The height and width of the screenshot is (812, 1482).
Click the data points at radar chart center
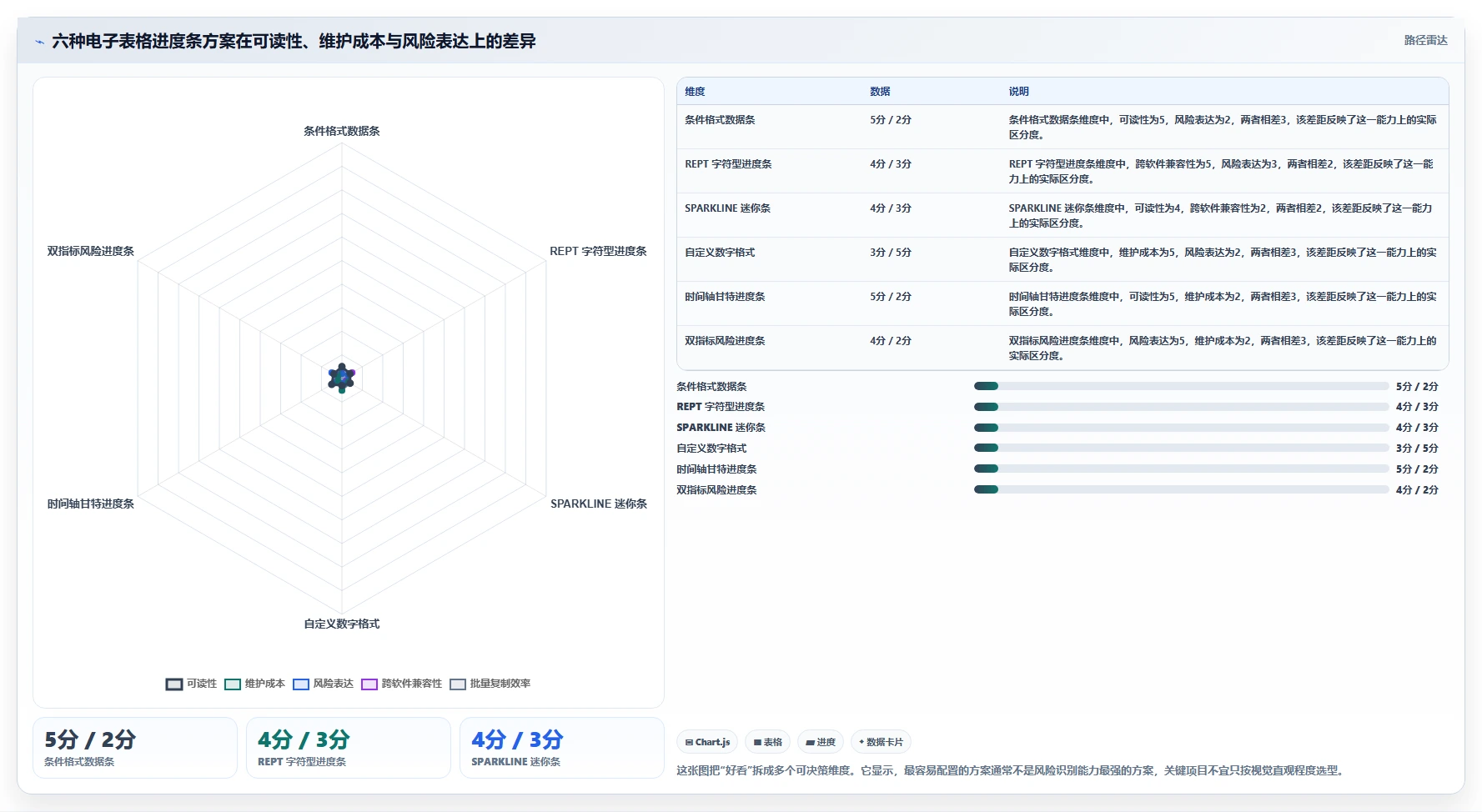click(x=342, y=378)
